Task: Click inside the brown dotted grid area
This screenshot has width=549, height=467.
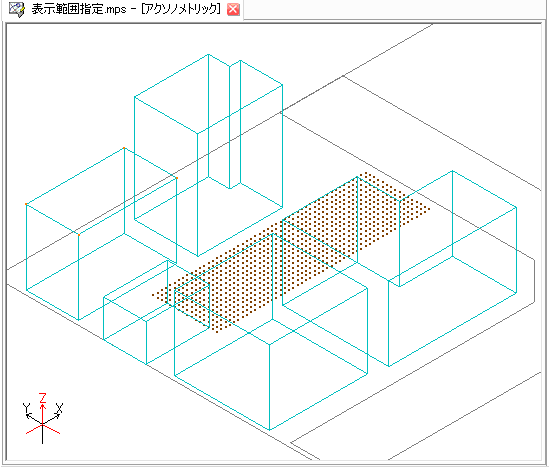Action: [x=291, y=252]
